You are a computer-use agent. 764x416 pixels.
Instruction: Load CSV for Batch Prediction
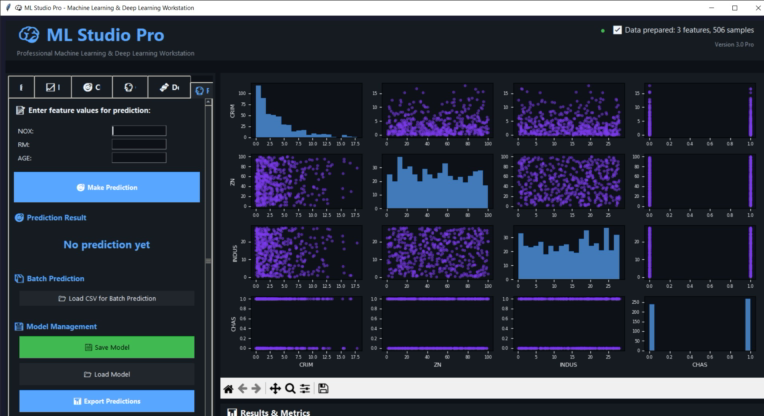[x=107, y=299]
